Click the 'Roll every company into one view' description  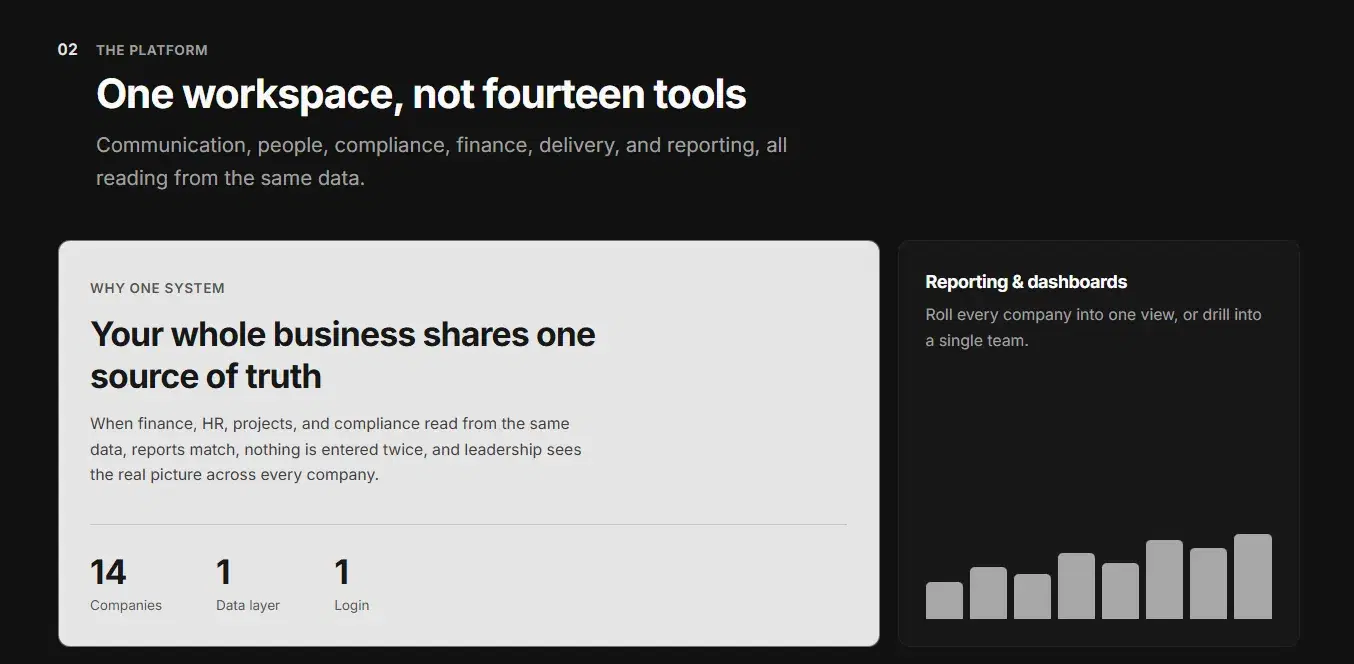(1093, 327)
